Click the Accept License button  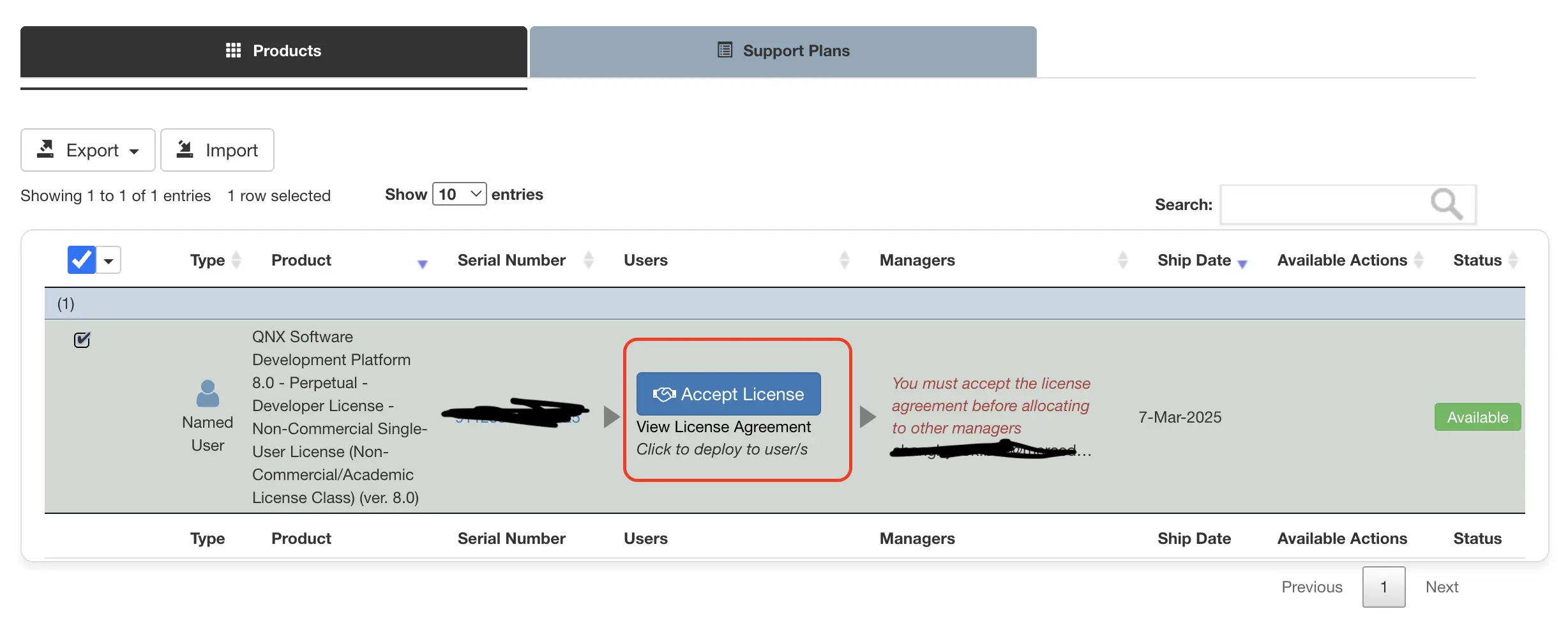728,394
